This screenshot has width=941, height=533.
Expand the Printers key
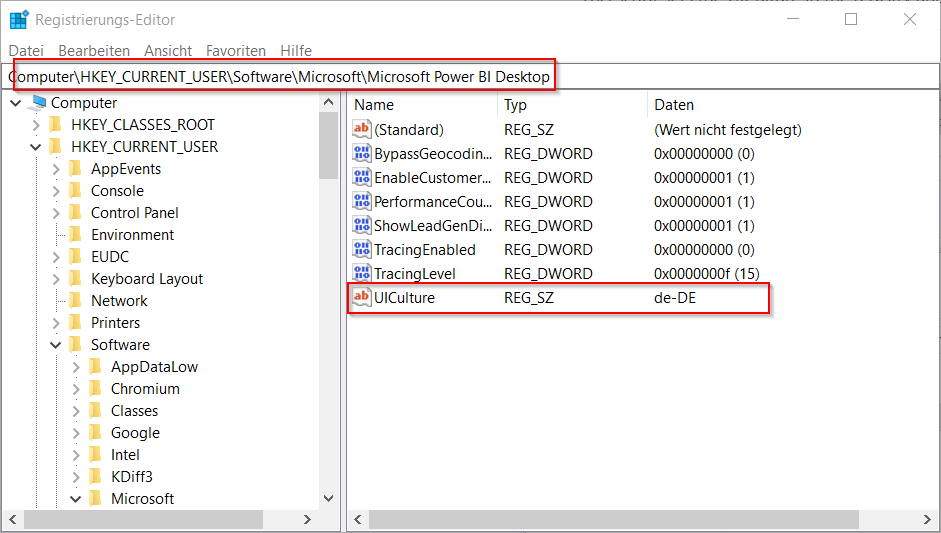(56, 323)
